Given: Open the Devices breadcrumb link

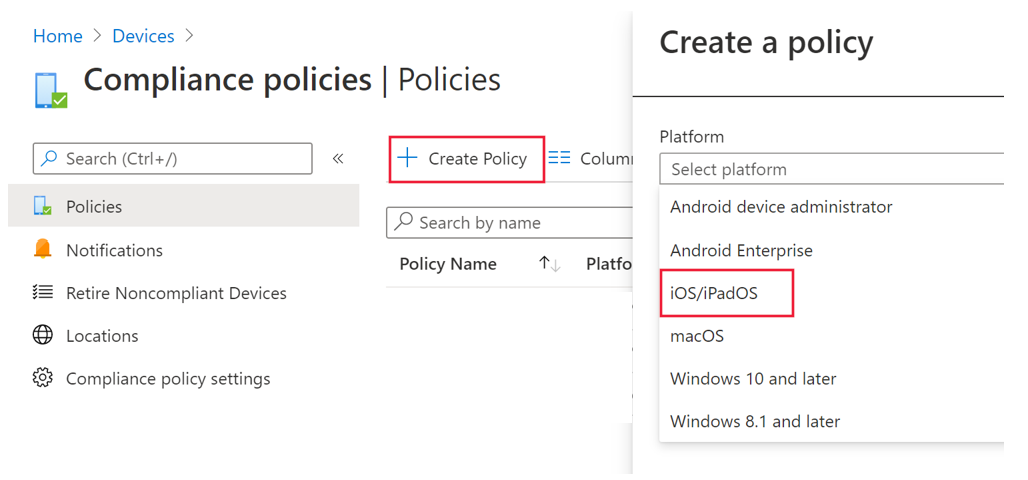Looking at the screenshot, I should tap(143, 36).
